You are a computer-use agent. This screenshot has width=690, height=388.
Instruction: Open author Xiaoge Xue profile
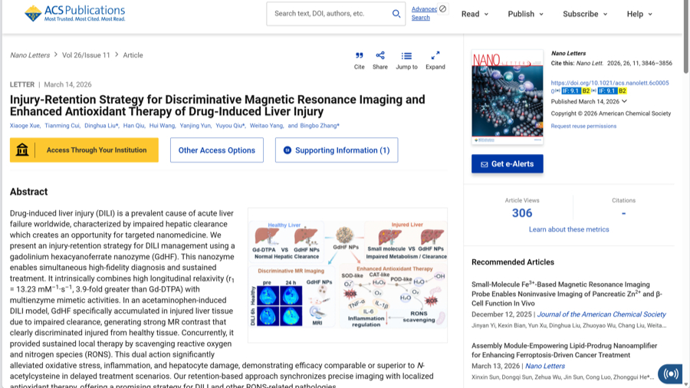pyautogui.click(x=25, y=125)
